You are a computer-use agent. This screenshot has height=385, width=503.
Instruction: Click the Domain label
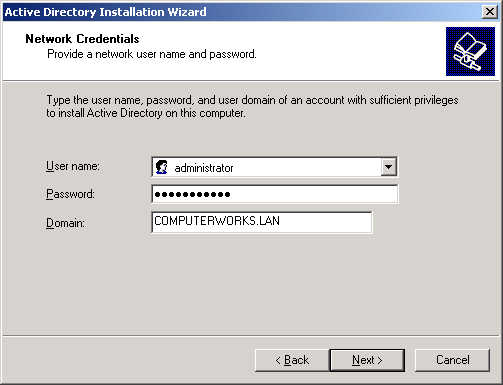[65, 223]
